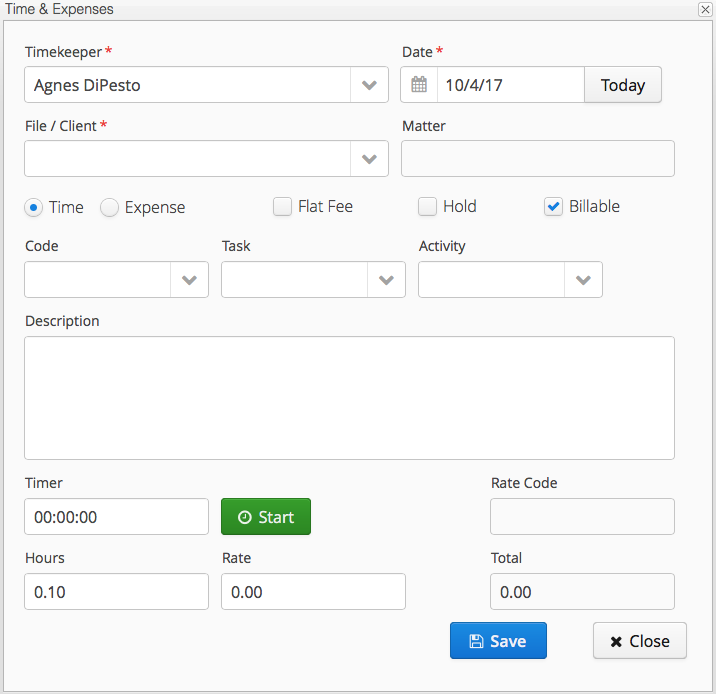
Task: Open the Activity dropdown
Action: click(x=583, y=281)
